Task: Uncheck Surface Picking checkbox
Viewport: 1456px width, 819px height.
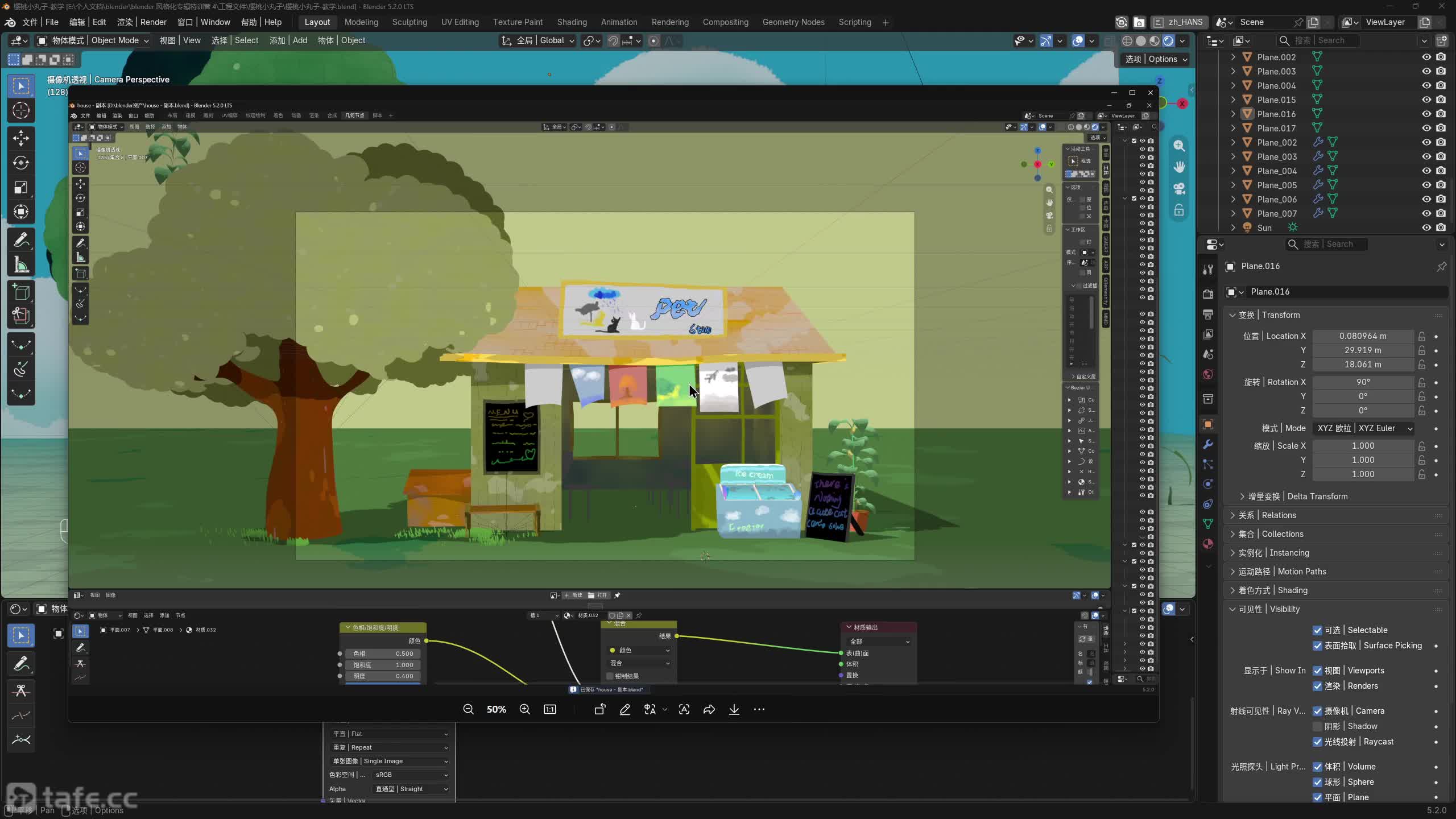Action: [1317, 646]
